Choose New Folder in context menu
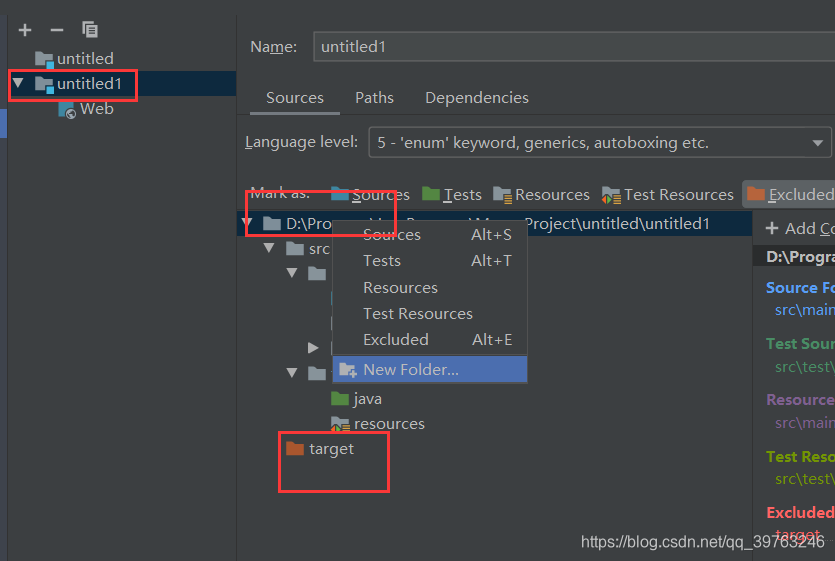835x561 pixels. click(x=430, y=370)
